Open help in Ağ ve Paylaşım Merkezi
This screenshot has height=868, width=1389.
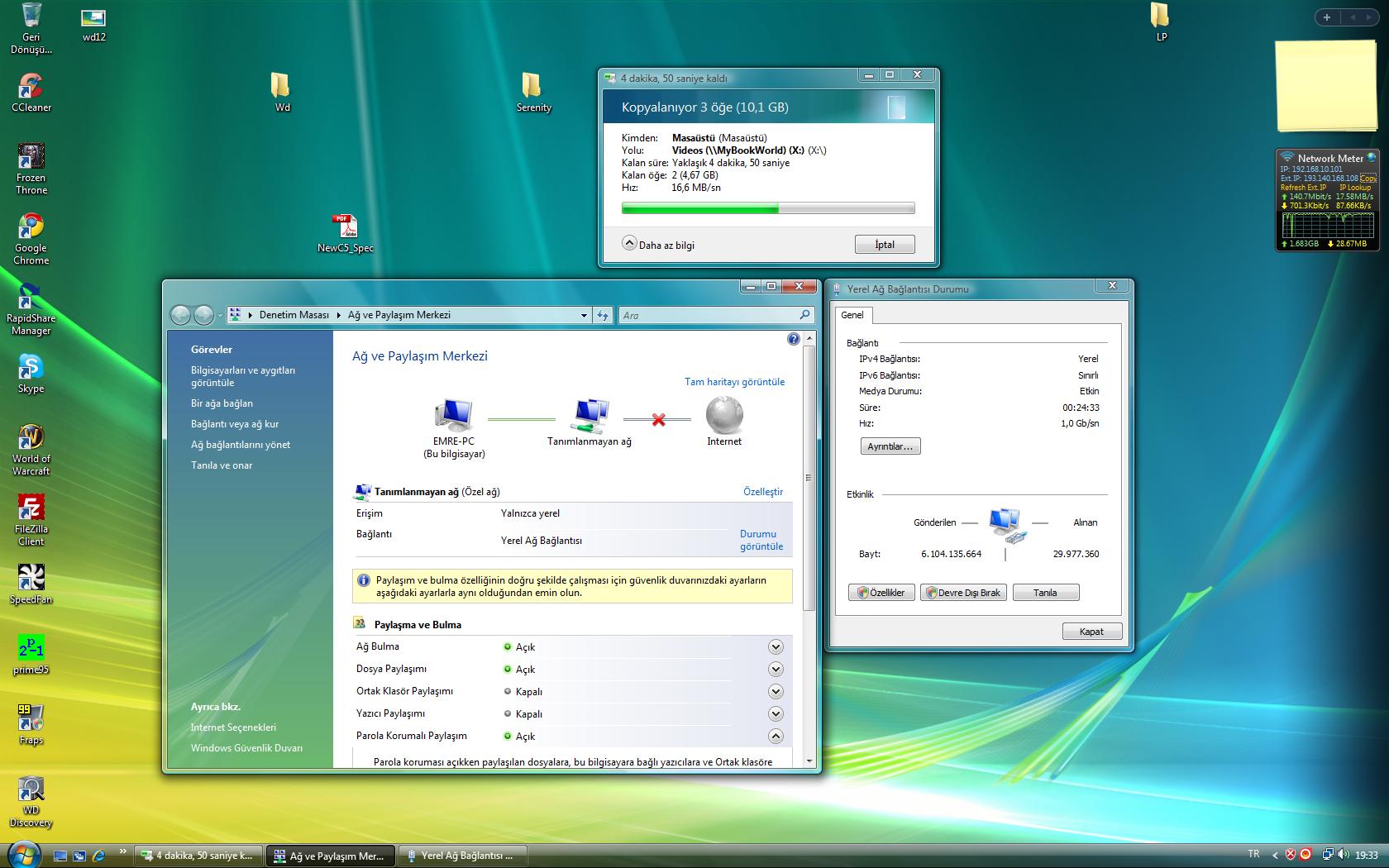click(794, 339)
